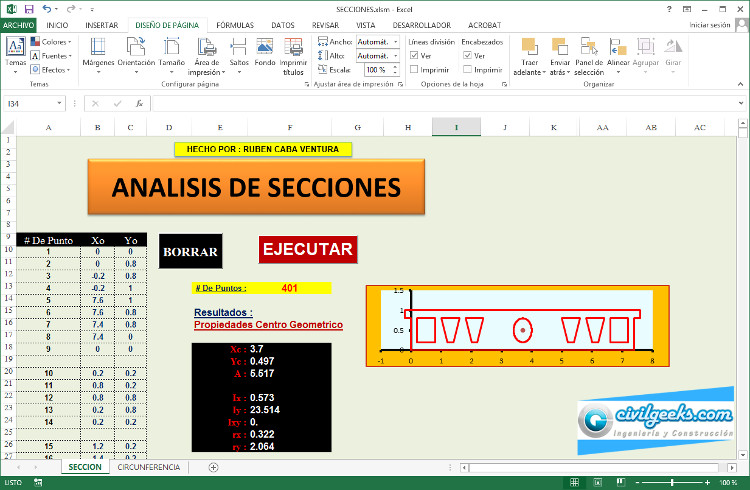Uncheck Ver under Líneas división
The height and width of the screenshot is (490, 750).
(414, 56)
